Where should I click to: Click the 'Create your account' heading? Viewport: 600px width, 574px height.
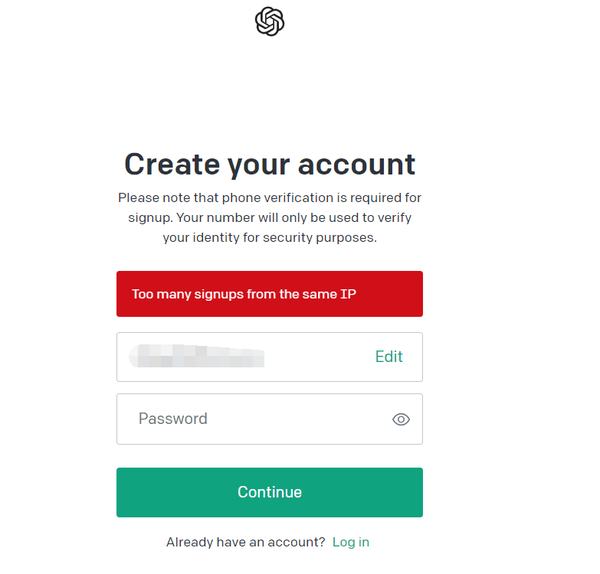[x=270, y=164]
